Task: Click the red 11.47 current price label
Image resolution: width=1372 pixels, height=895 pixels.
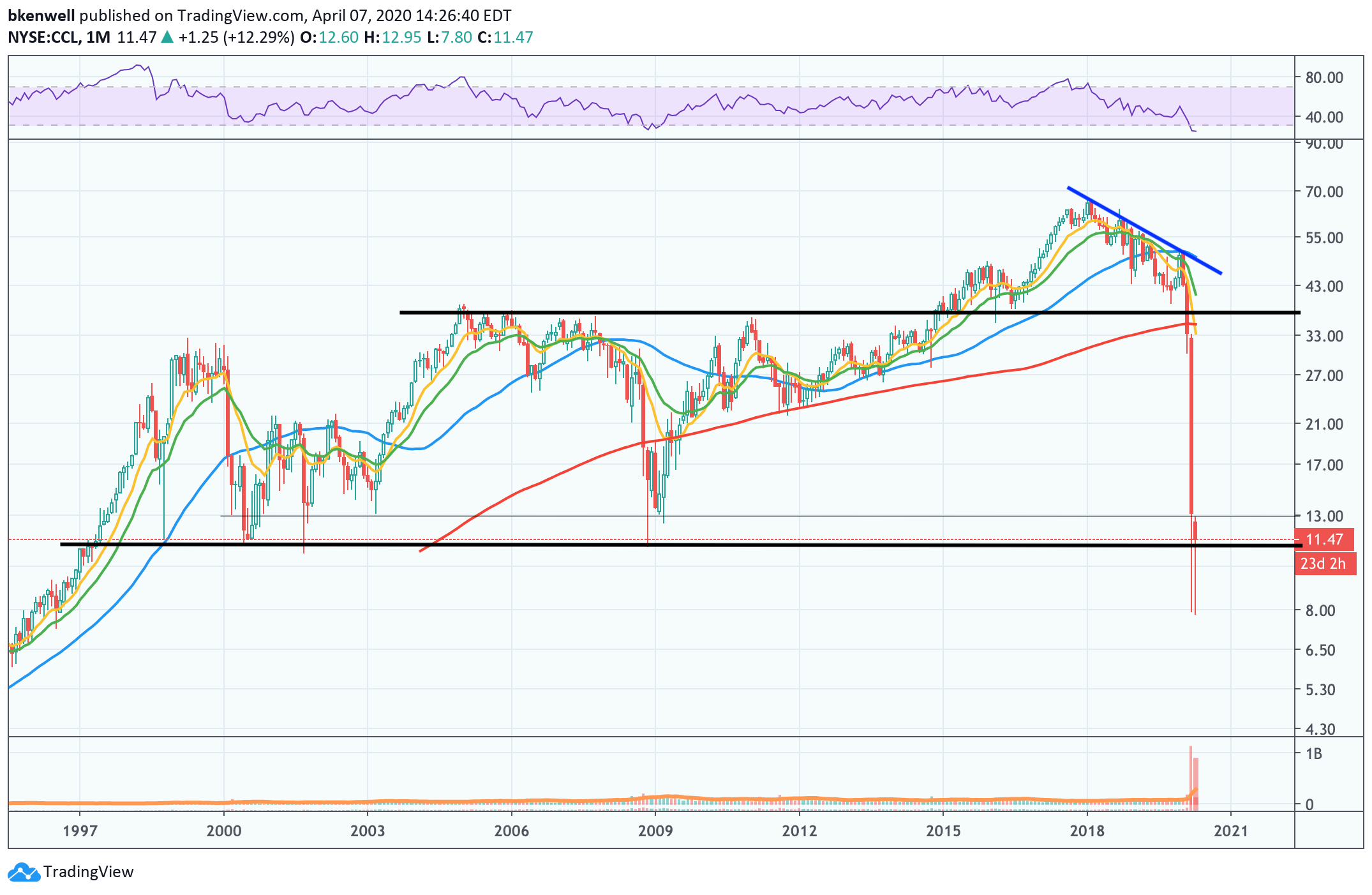Action: click(1324, 539)
